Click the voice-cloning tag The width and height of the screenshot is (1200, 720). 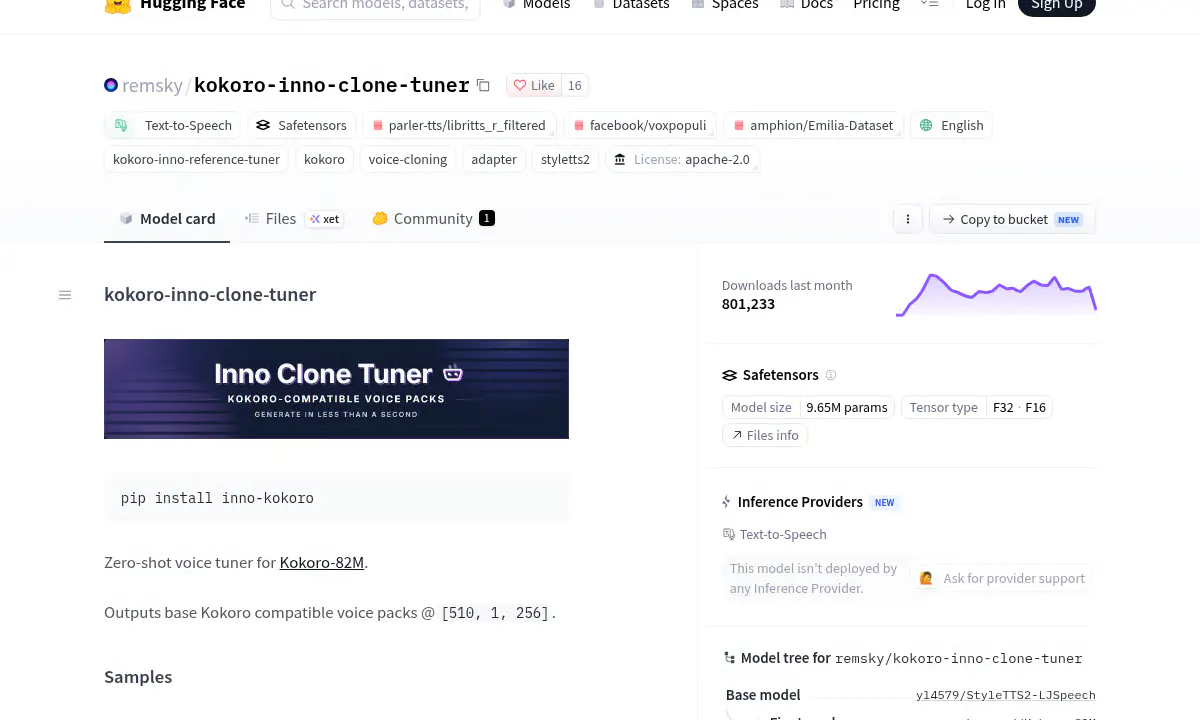408,159
